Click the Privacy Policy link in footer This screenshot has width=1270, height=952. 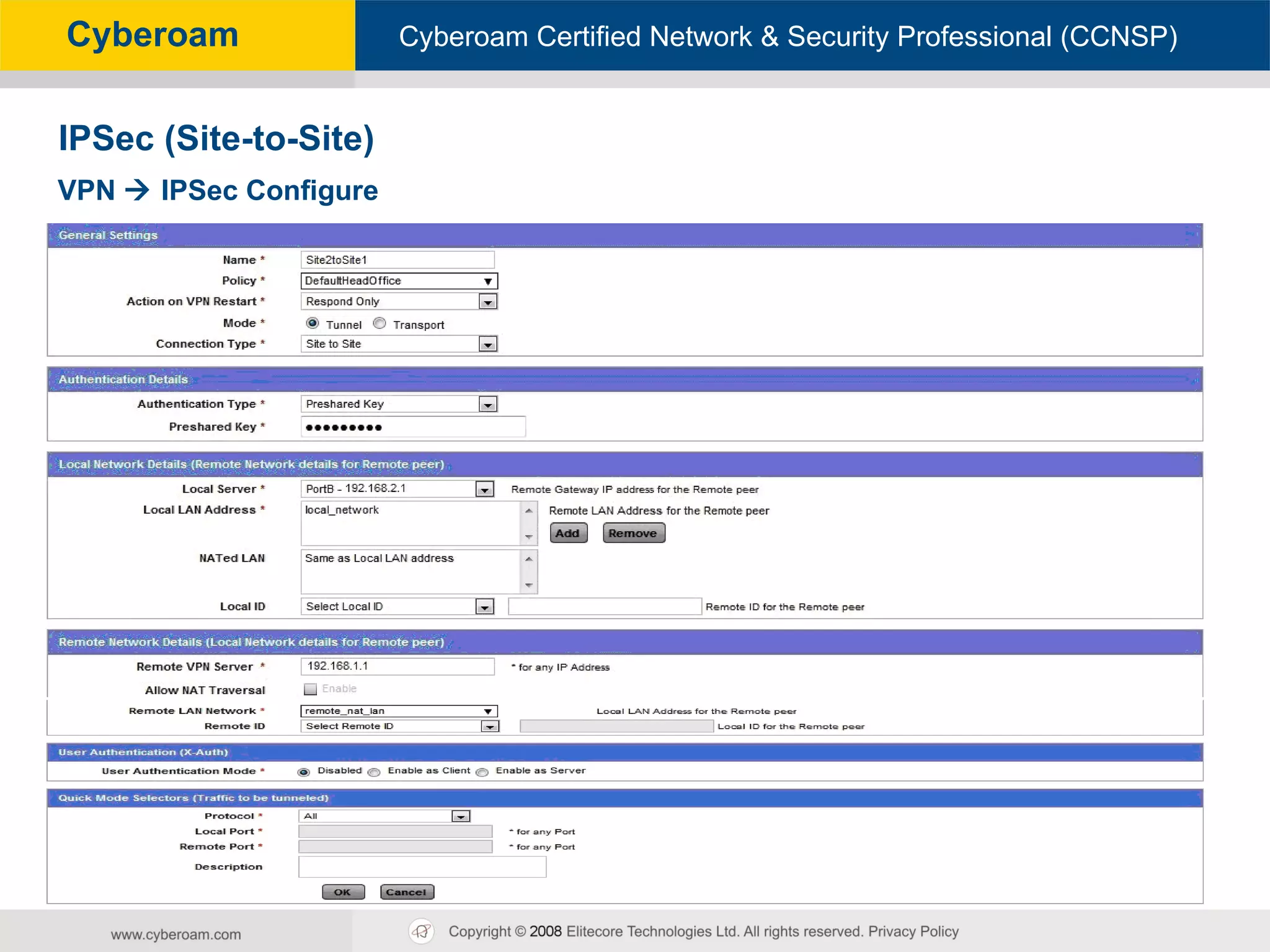[913, 932]
